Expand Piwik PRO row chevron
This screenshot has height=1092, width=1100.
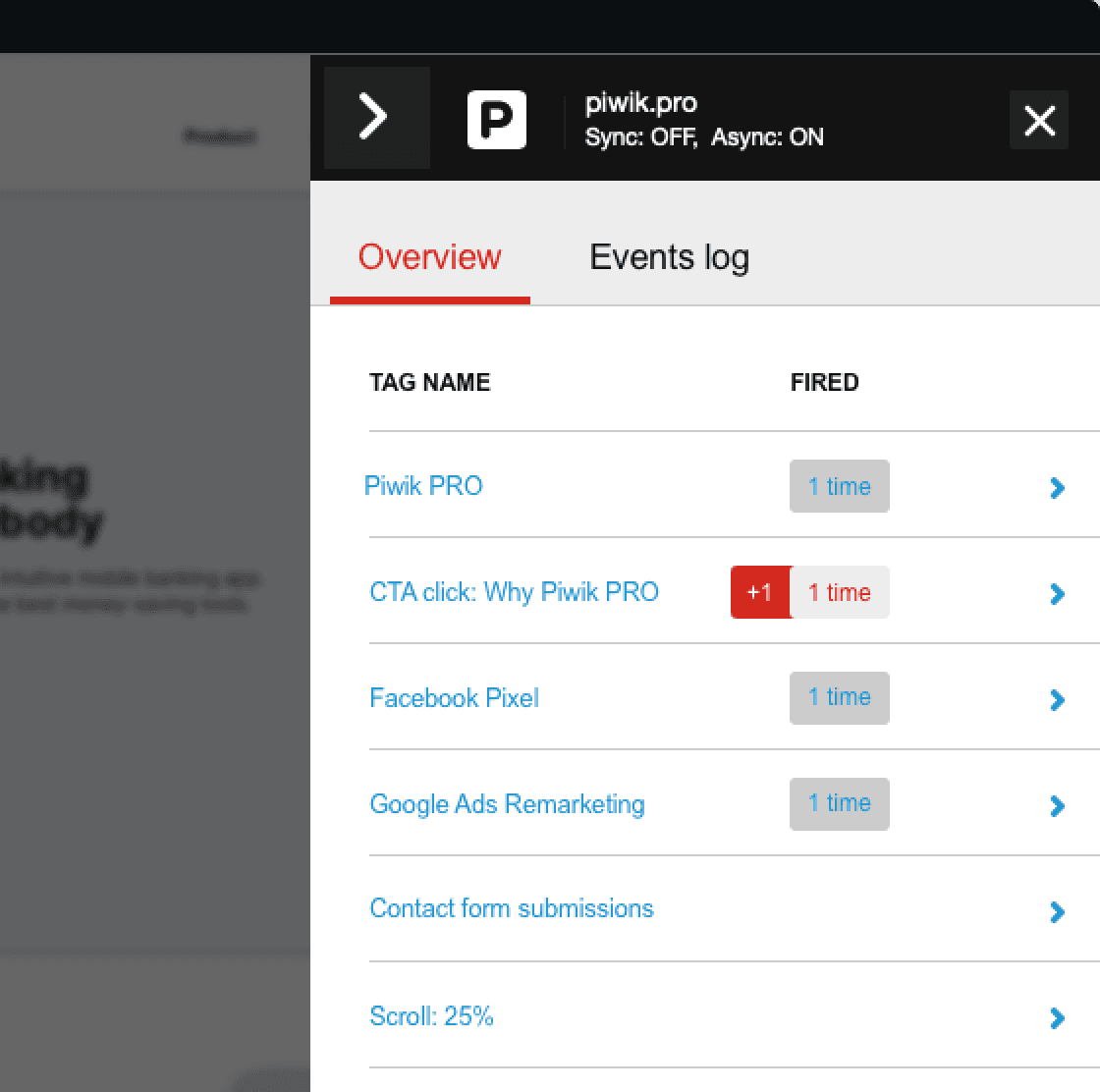[1057, 488]
